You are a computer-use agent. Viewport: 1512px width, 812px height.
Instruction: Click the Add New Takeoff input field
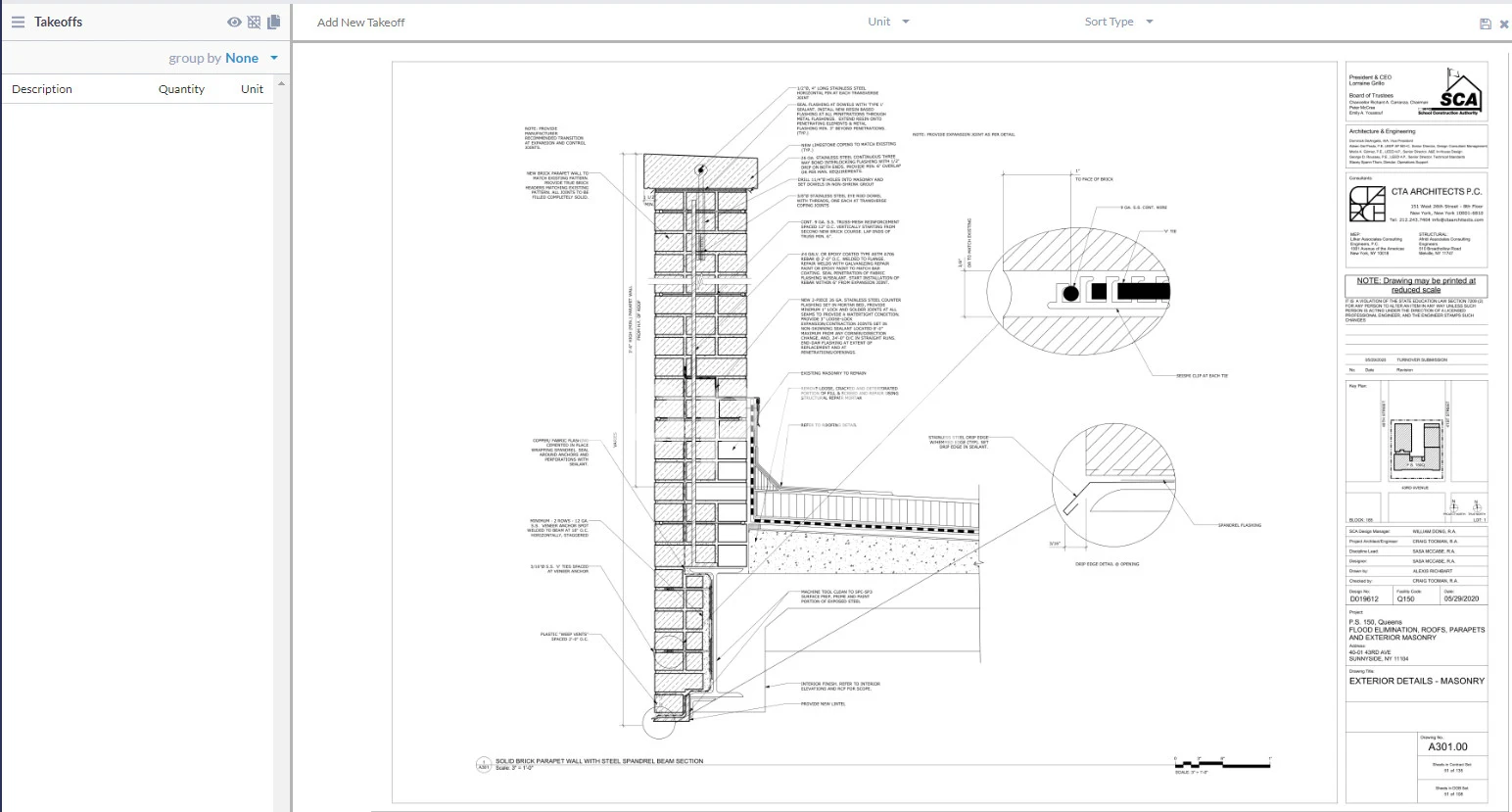pyautogui.click(x=490, y=23)
